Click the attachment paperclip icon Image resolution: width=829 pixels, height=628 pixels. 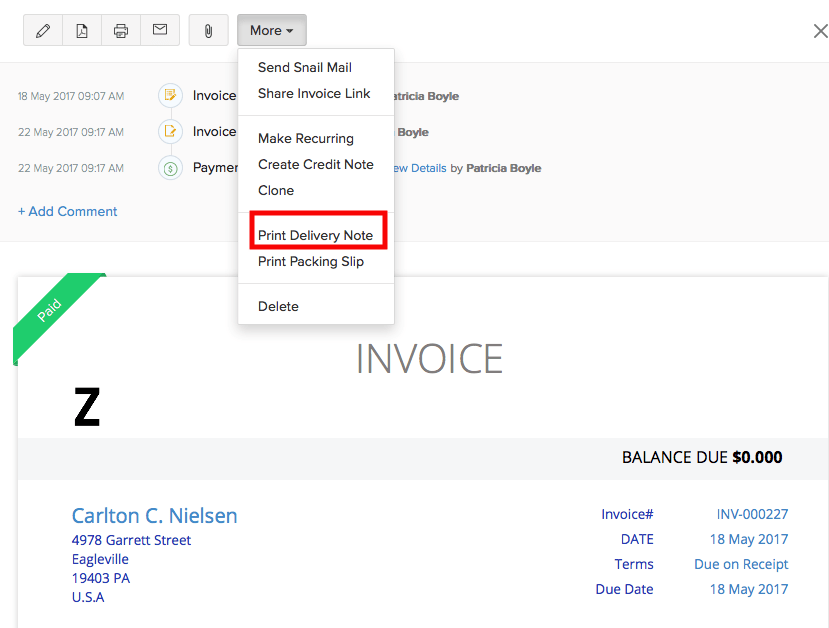click(208, 30)
